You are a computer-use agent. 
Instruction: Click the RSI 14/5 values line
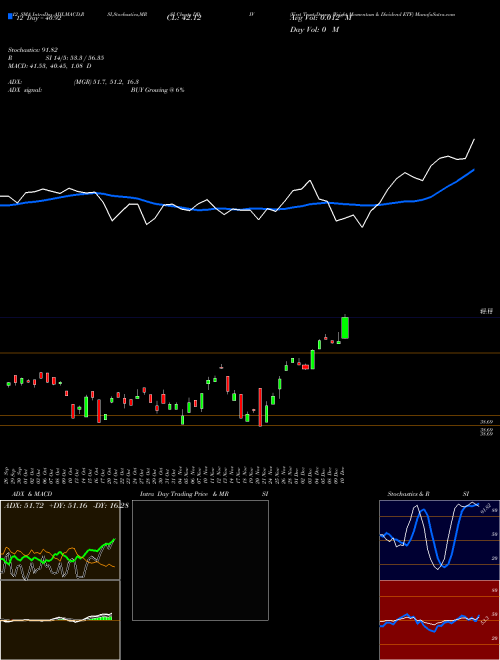coord(56,58)
